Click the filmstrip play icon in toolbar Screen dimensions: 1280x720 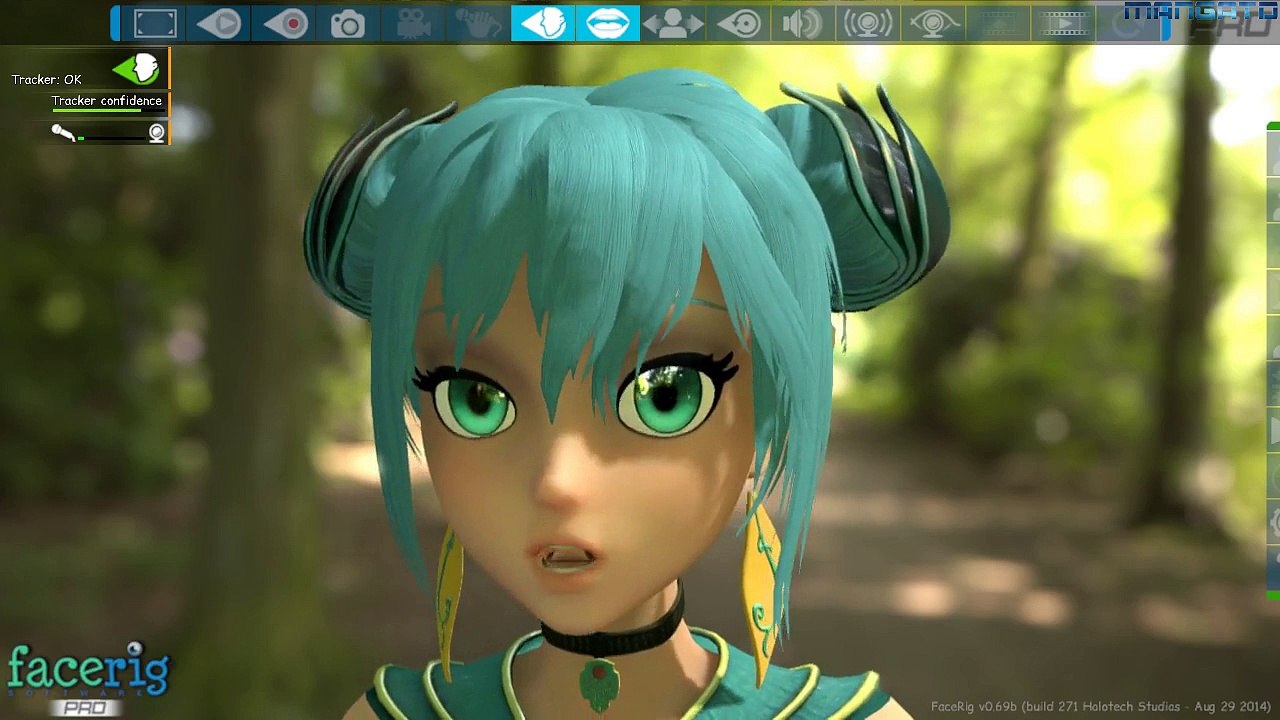pyautogui.click(x=1063, y=23)
